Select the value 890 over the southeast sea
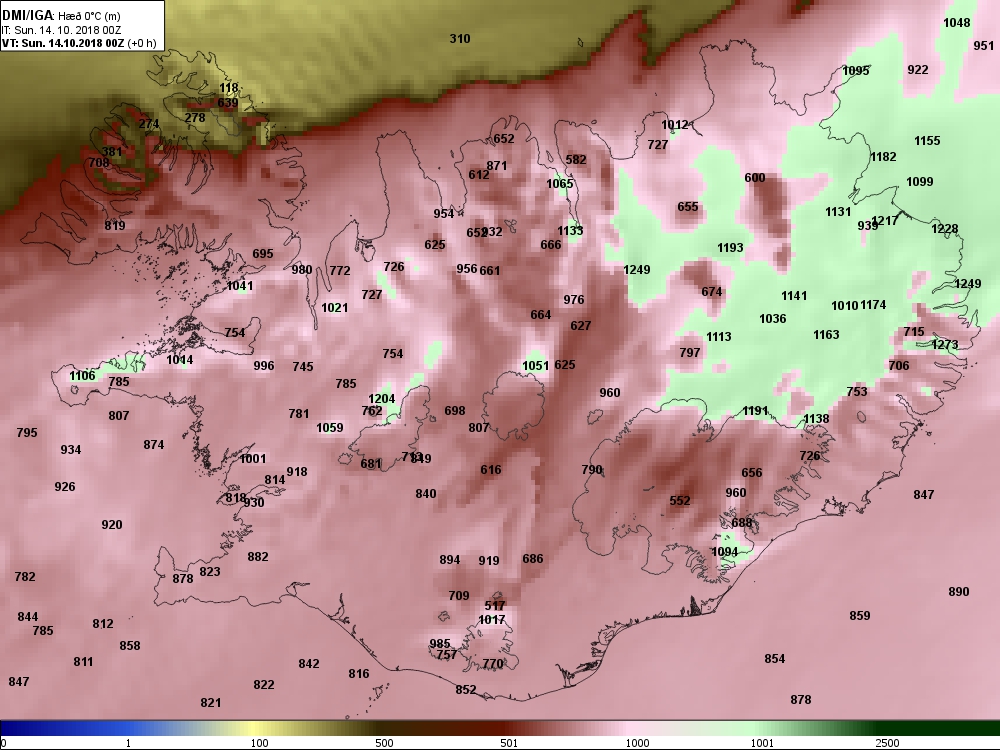 click(959, 592)
